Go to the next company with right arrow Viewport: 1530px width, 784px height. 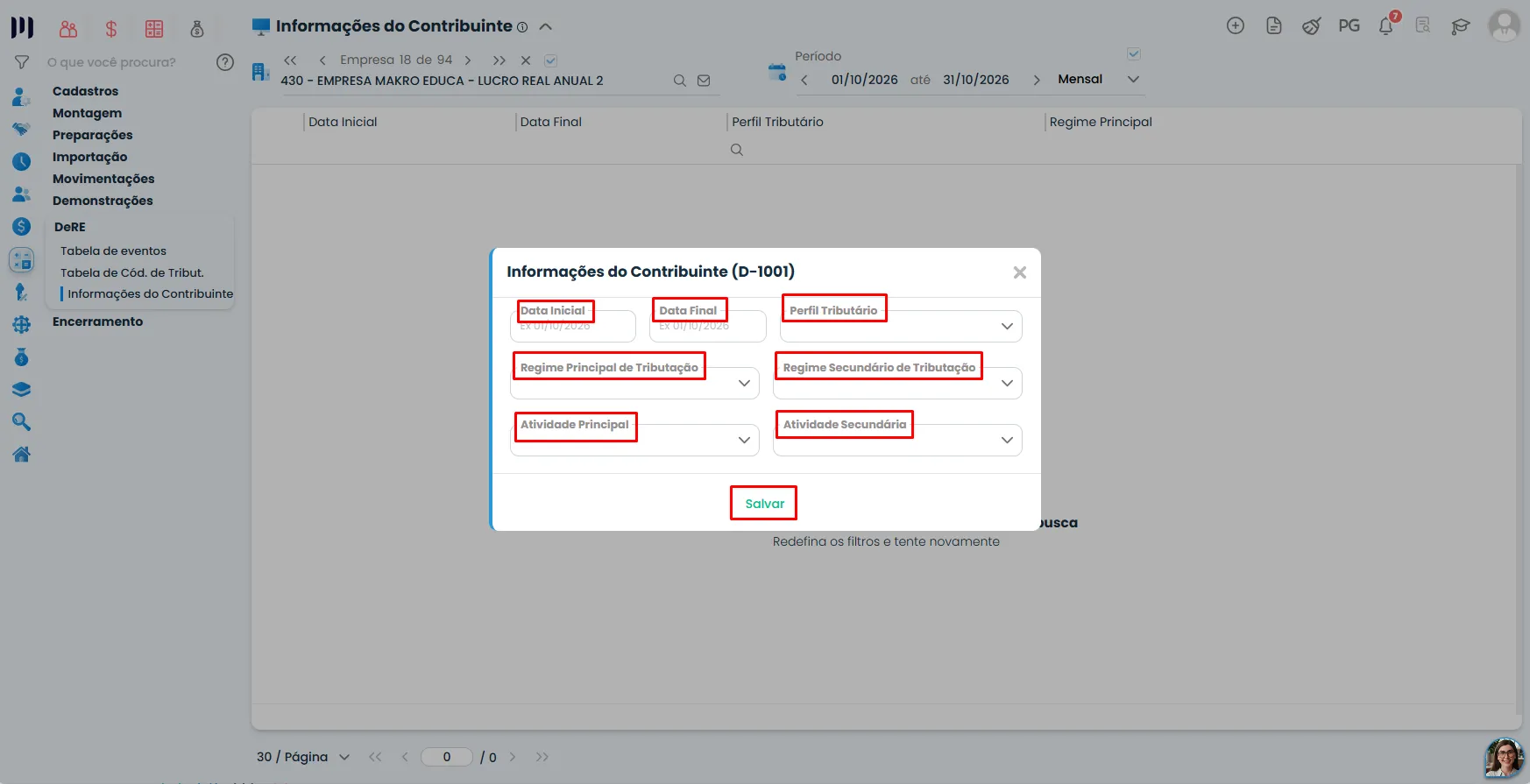pyautogui.click(x=468, y=60)
